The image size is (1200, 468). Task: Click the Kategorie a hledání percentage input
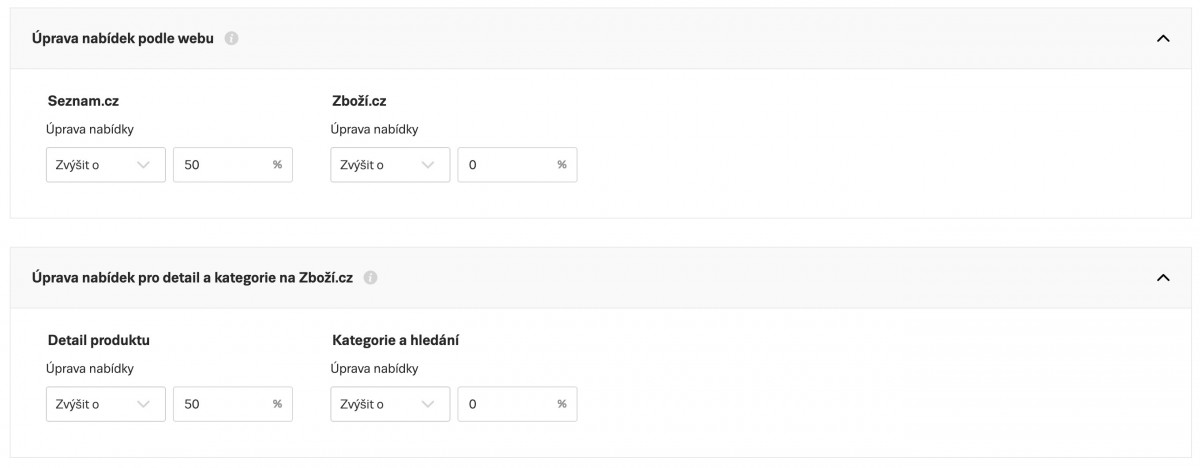click(x=509, y=404)
